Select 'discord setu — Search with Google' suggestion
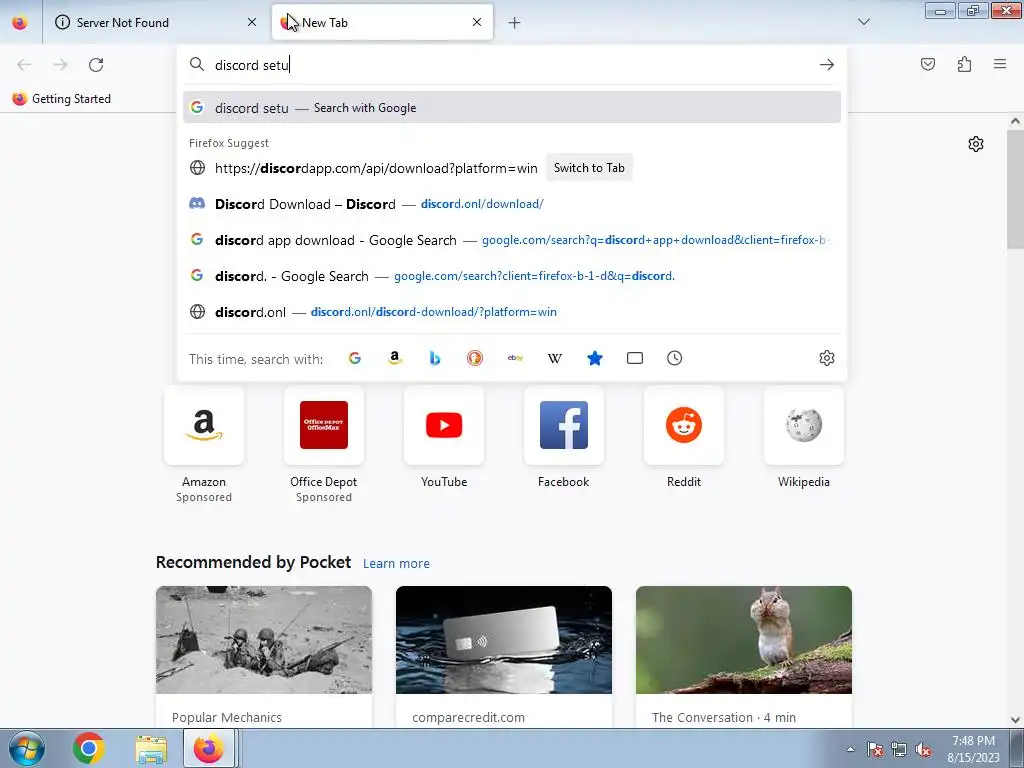This screenshot has width=1024, height=768. point(512,108)
